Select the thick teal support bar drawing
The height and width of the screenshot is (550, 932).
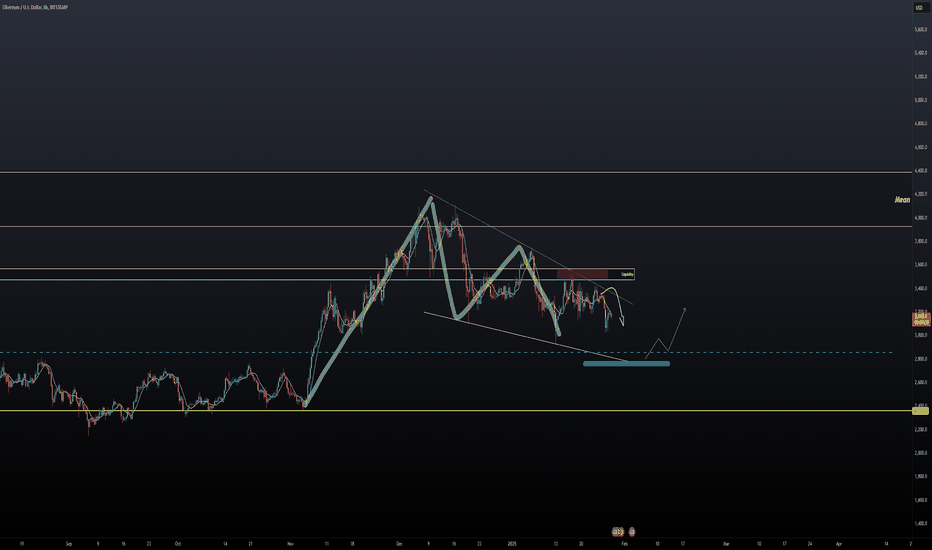coord(626,363)
